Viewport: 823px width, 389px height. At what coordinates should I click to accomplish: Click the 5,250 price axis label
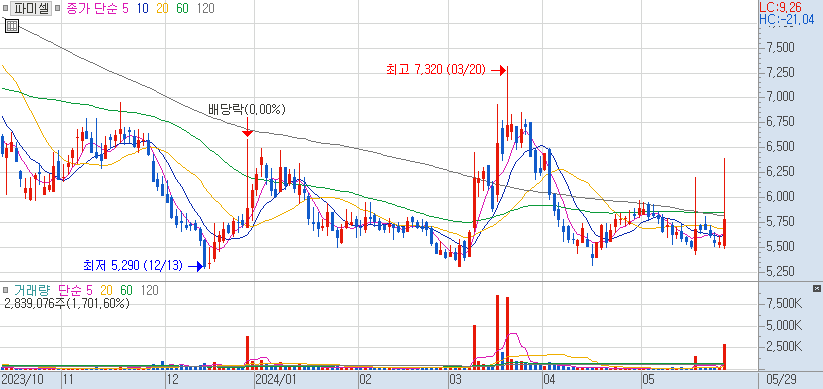(780, 271)
